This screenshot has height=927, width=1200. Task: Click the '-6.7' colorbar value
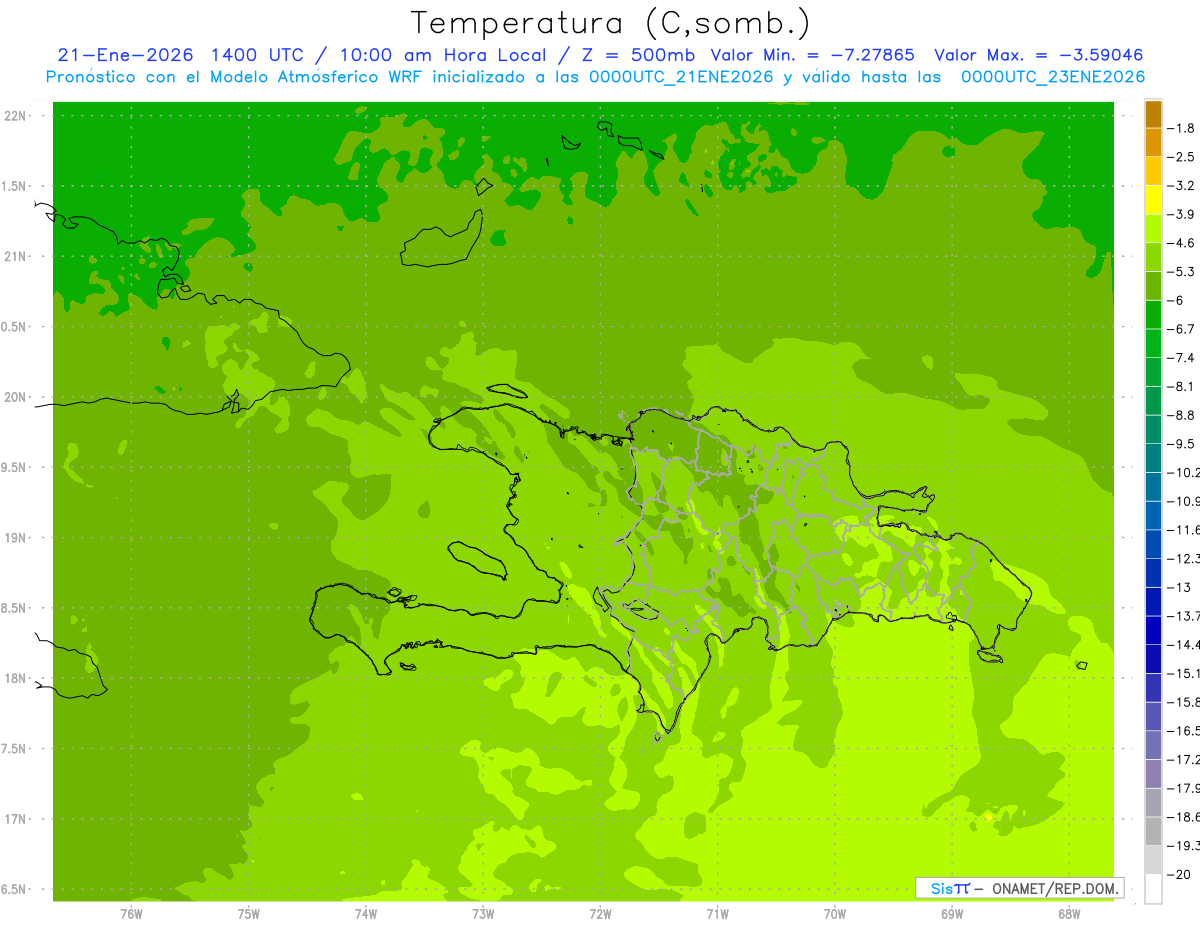(1181, 329)
